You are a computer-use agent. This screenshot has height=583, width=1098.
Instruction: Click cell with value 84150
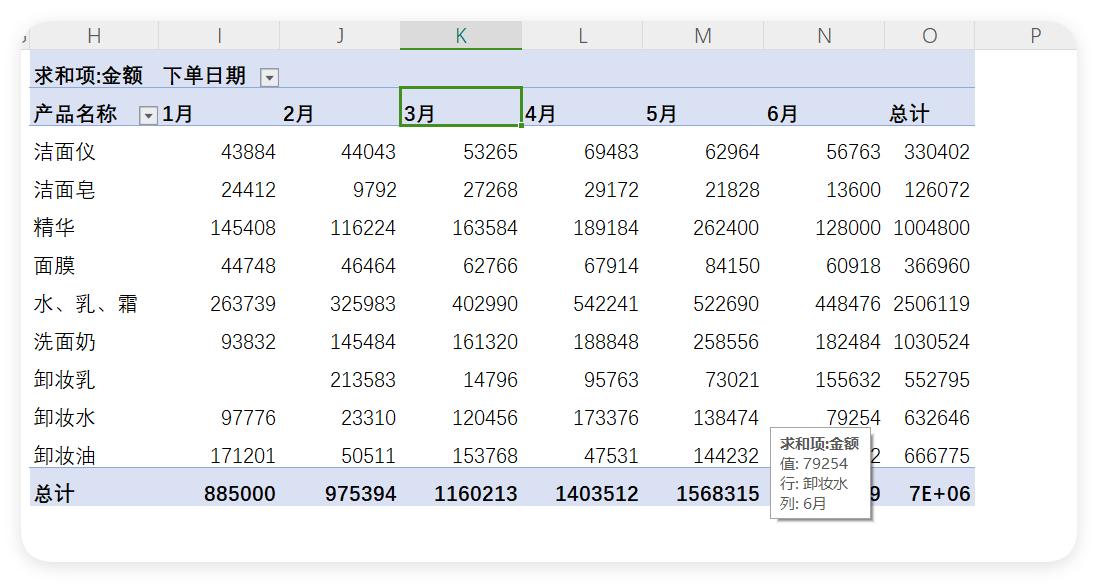click(x=732, y=266)
